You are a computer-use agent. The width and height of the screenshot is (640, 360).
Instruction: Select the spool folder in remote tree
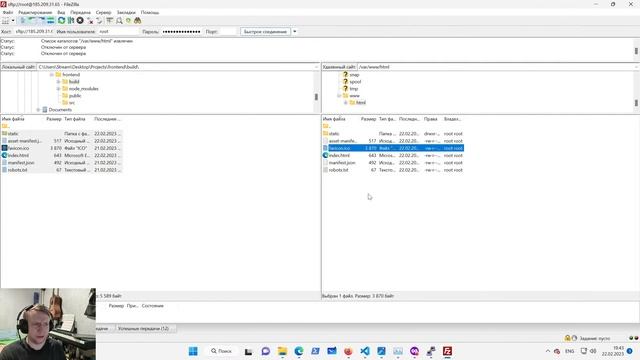tap(355, 82)
